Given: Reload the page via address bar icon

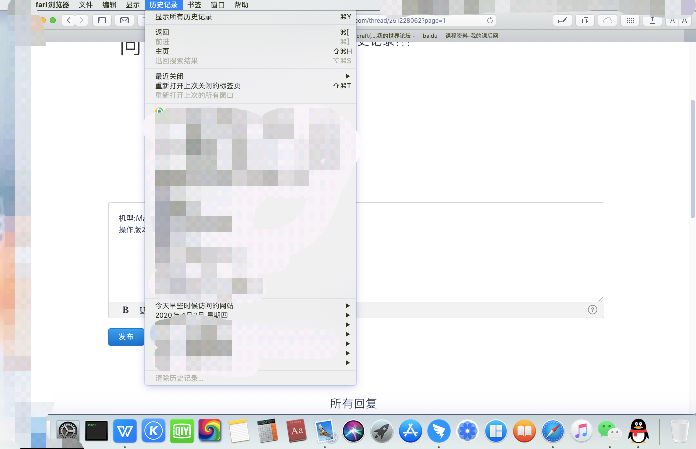Looking at the screenshot, I should coord(489,20).
